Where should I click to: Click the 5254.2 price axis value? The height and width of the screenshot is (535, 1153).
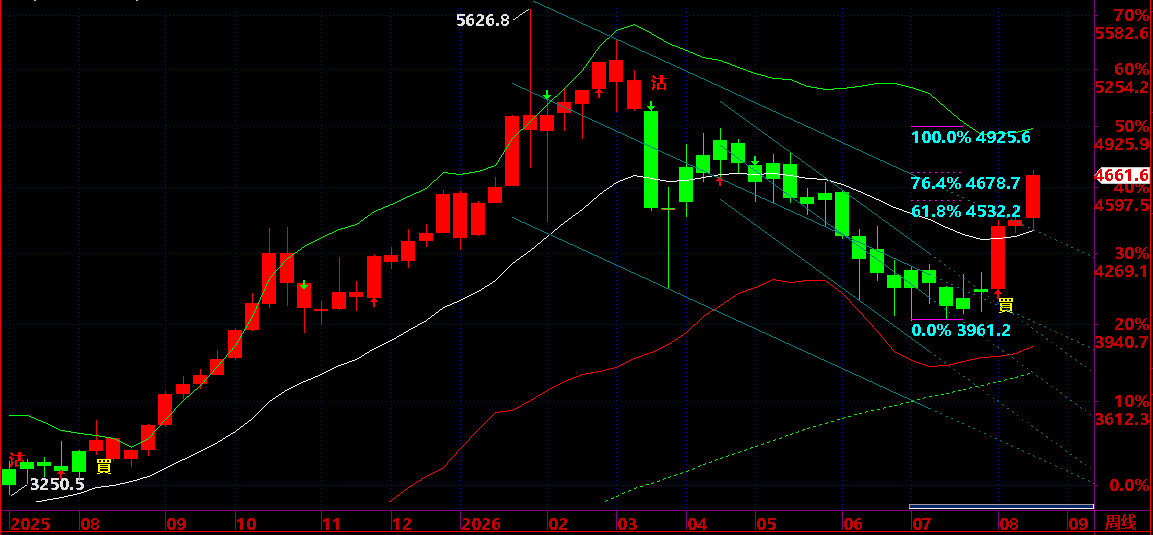coord(1121,87)
